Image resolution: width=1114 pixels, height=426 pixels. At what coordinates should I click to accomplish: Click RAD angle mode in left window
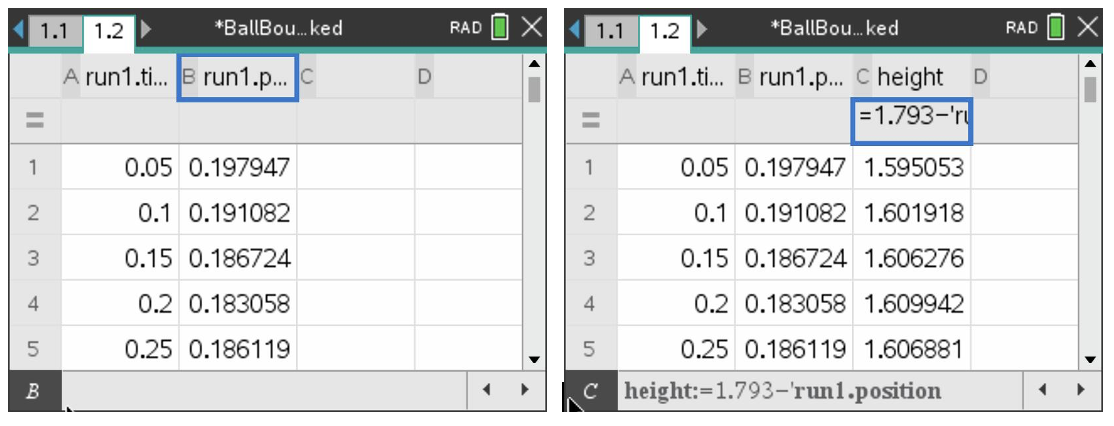[x=465, y=28]
